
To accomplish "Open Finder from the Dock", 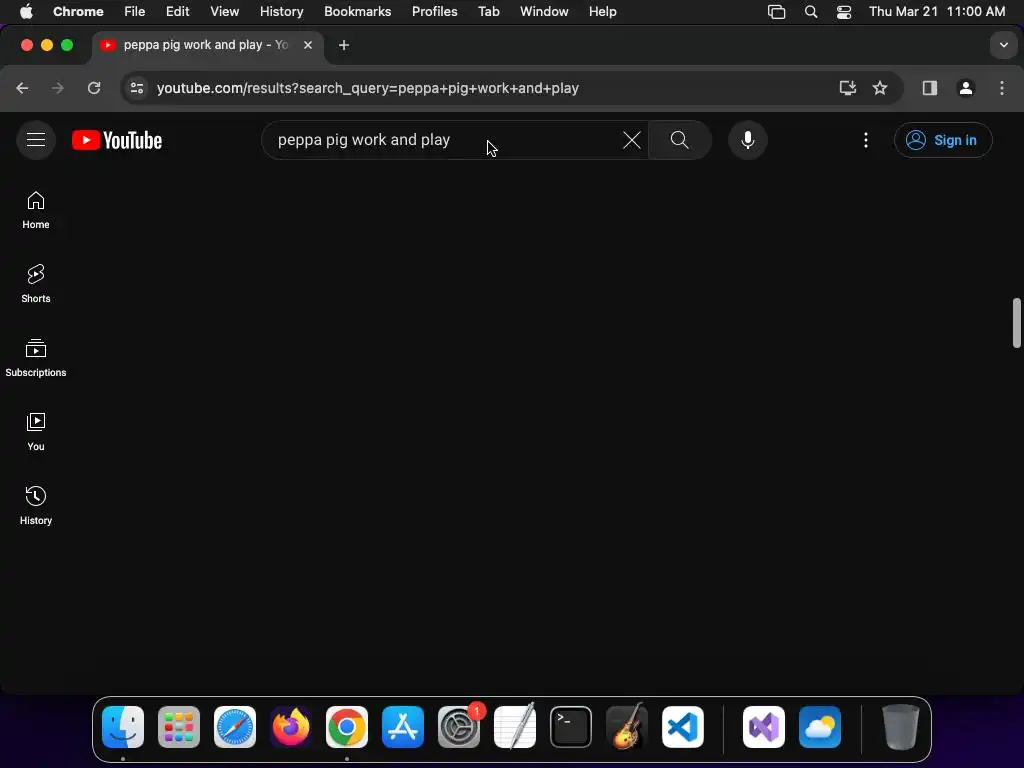I will 123,727.
